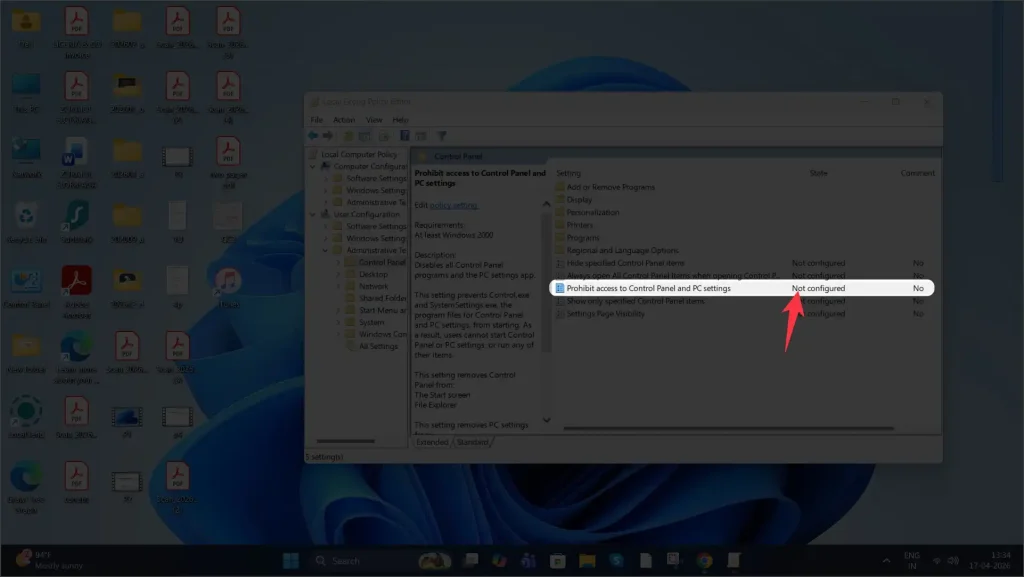Open the Control Panel desktop icon
1024x577 pixels.
(26, 288)
